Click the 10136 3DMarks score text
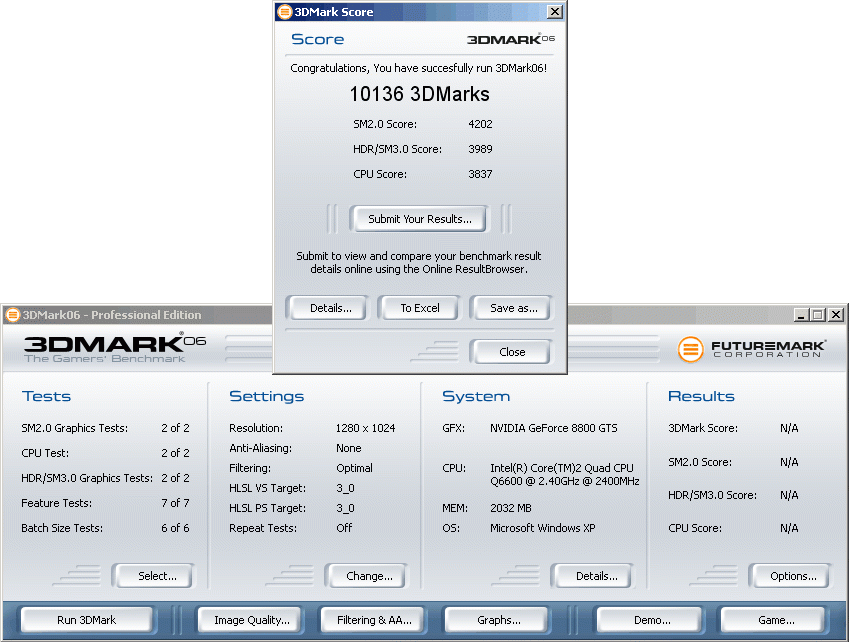The height and width of the screenshot is (642, 849). (419, 94)
